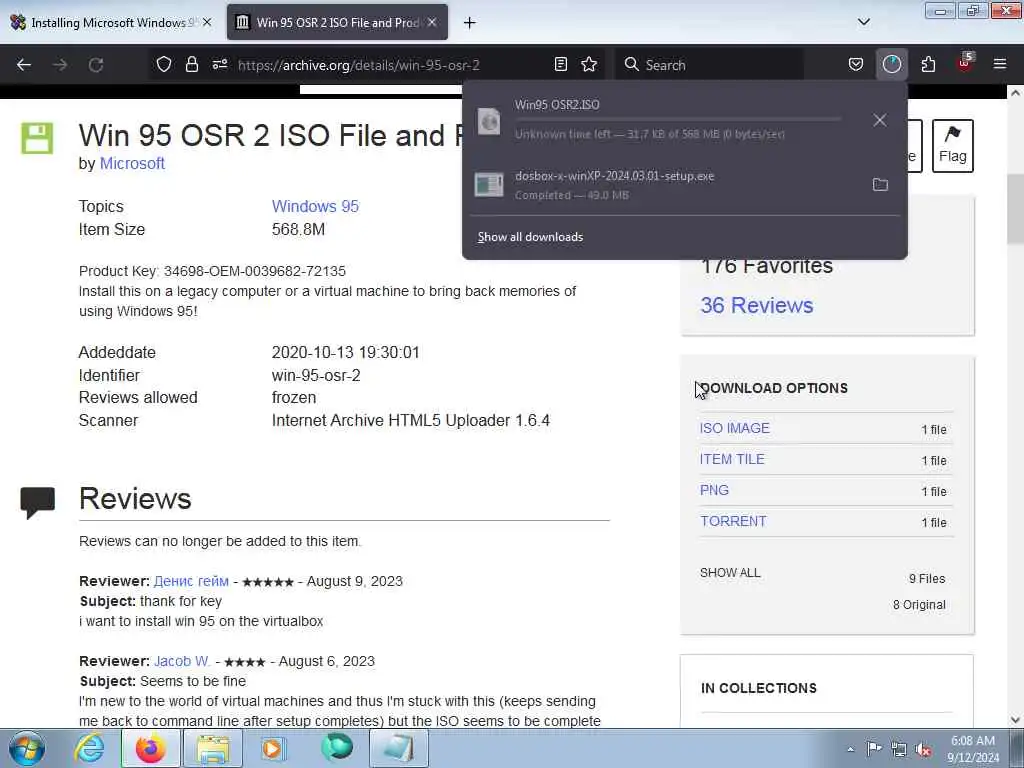Viewport: 1024px width, 768px height.
Task: Open a new browser tab
Action: coord(470,23)
